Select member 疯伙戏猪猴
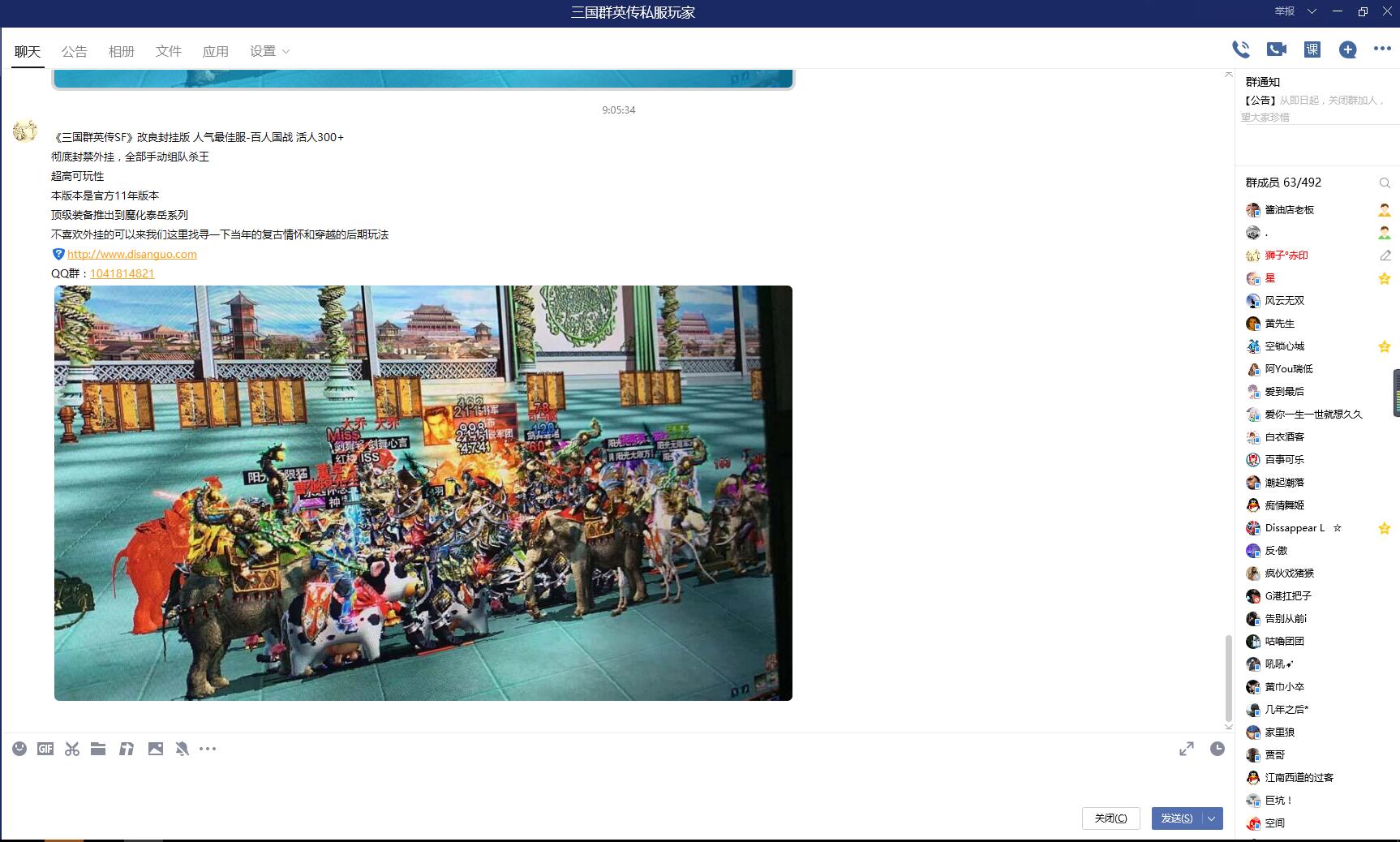 [1289, 574]
